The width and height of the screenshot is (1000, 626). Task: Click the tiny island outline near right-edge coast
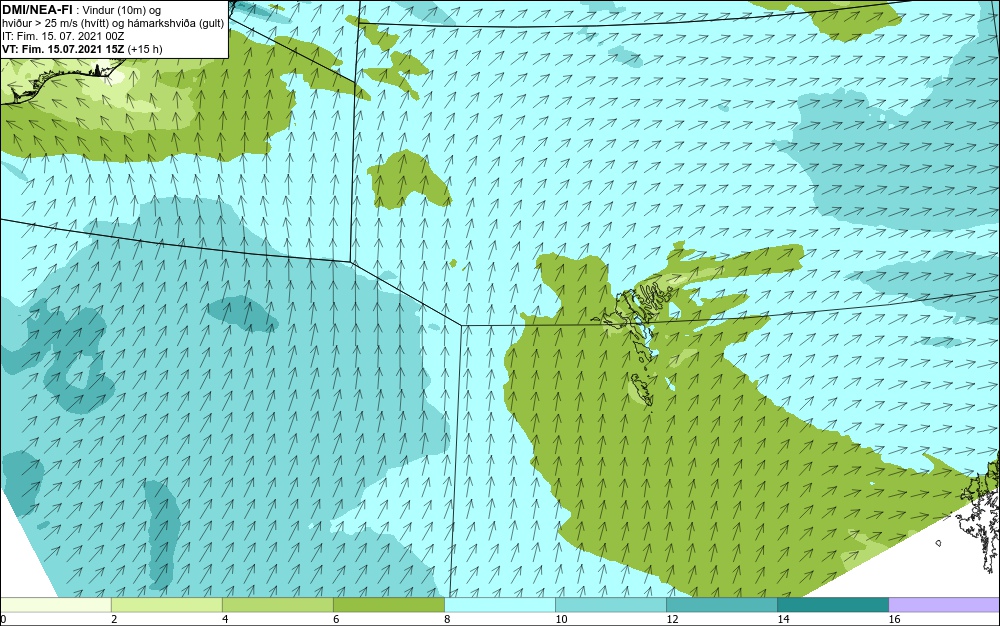[x=939, y=543]
